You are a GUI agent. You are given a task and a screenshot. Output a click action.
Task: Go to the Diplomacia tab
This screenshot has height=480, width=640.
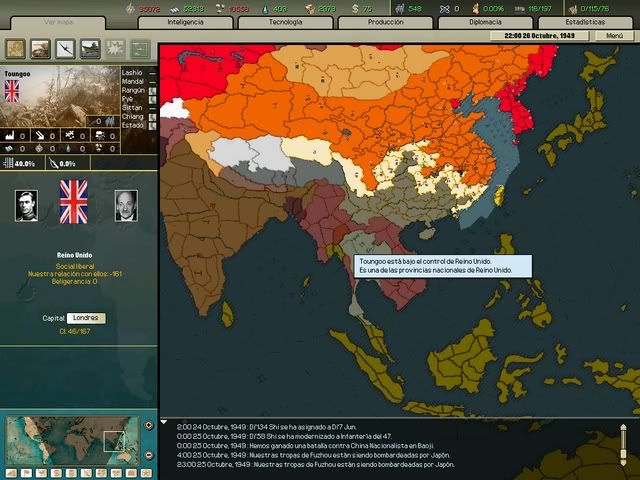[485, 21]
